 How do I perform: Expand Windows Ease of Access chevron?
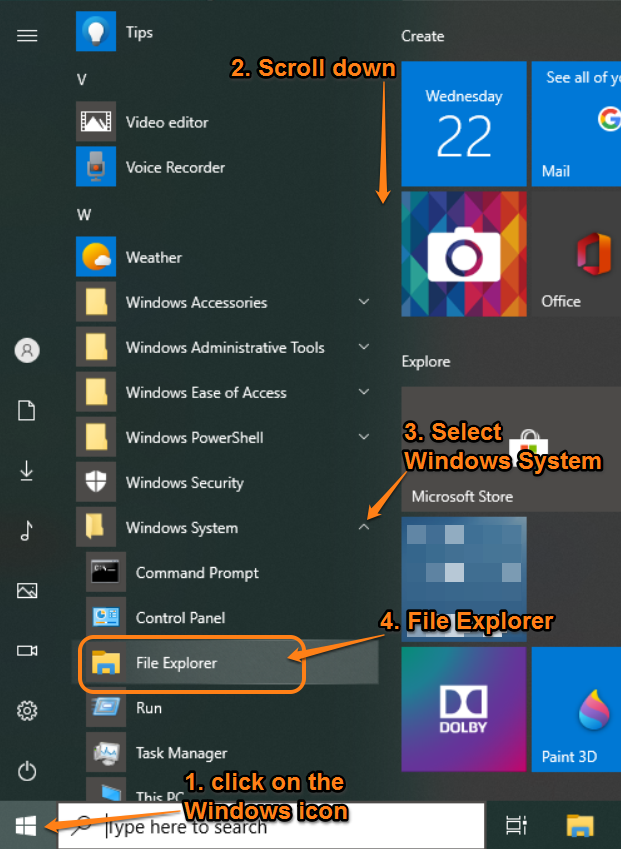point(364,391)
